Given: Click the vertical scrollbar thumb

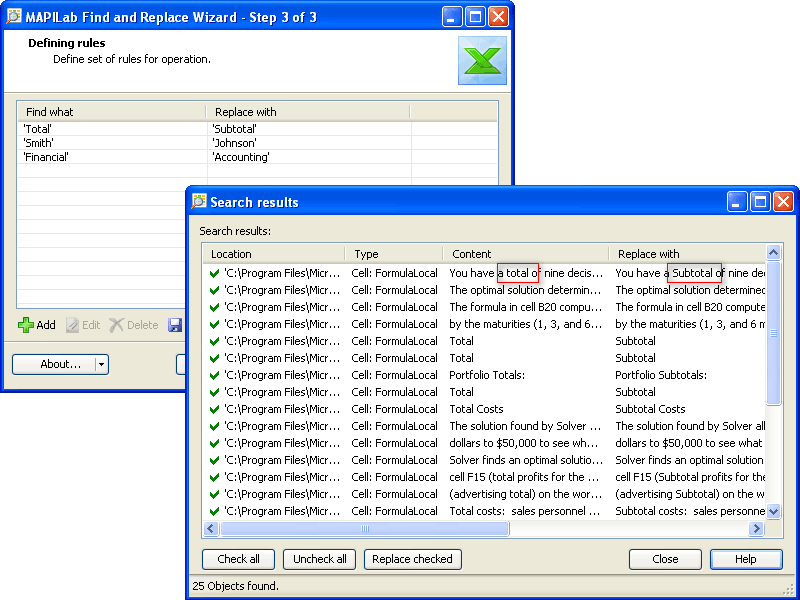Looking at the screenshot, I should click(x=773, y=333).
